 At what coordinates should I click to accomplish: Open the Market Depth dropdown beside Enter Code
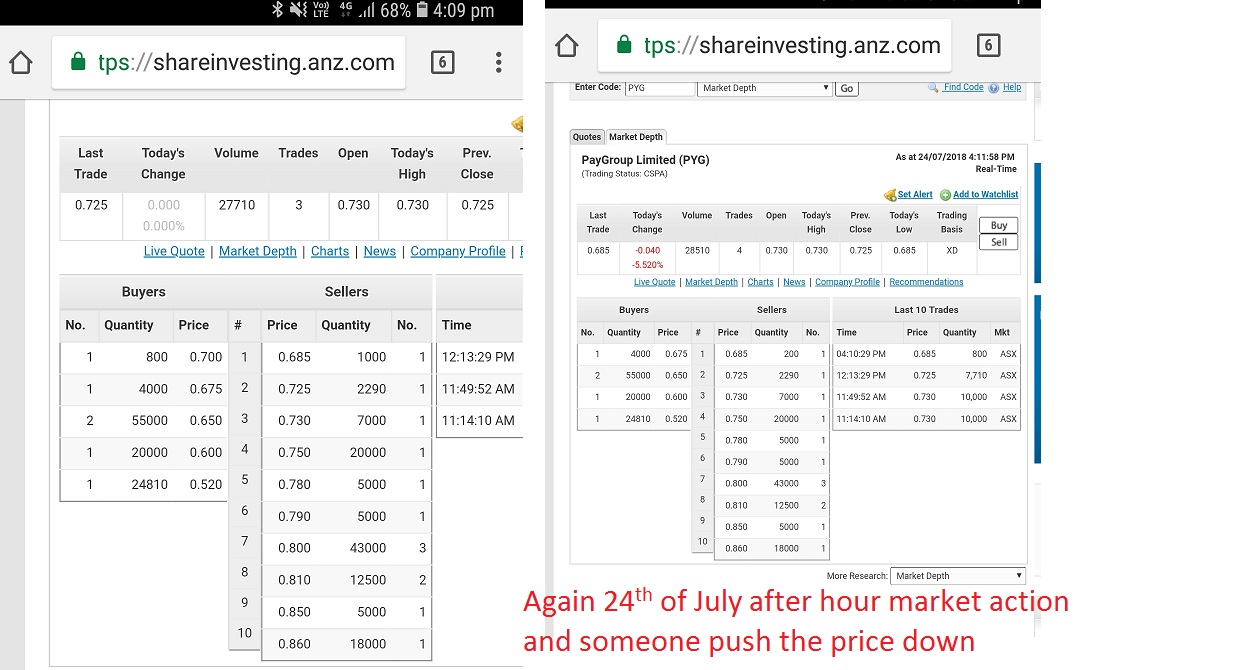(764, 88)
